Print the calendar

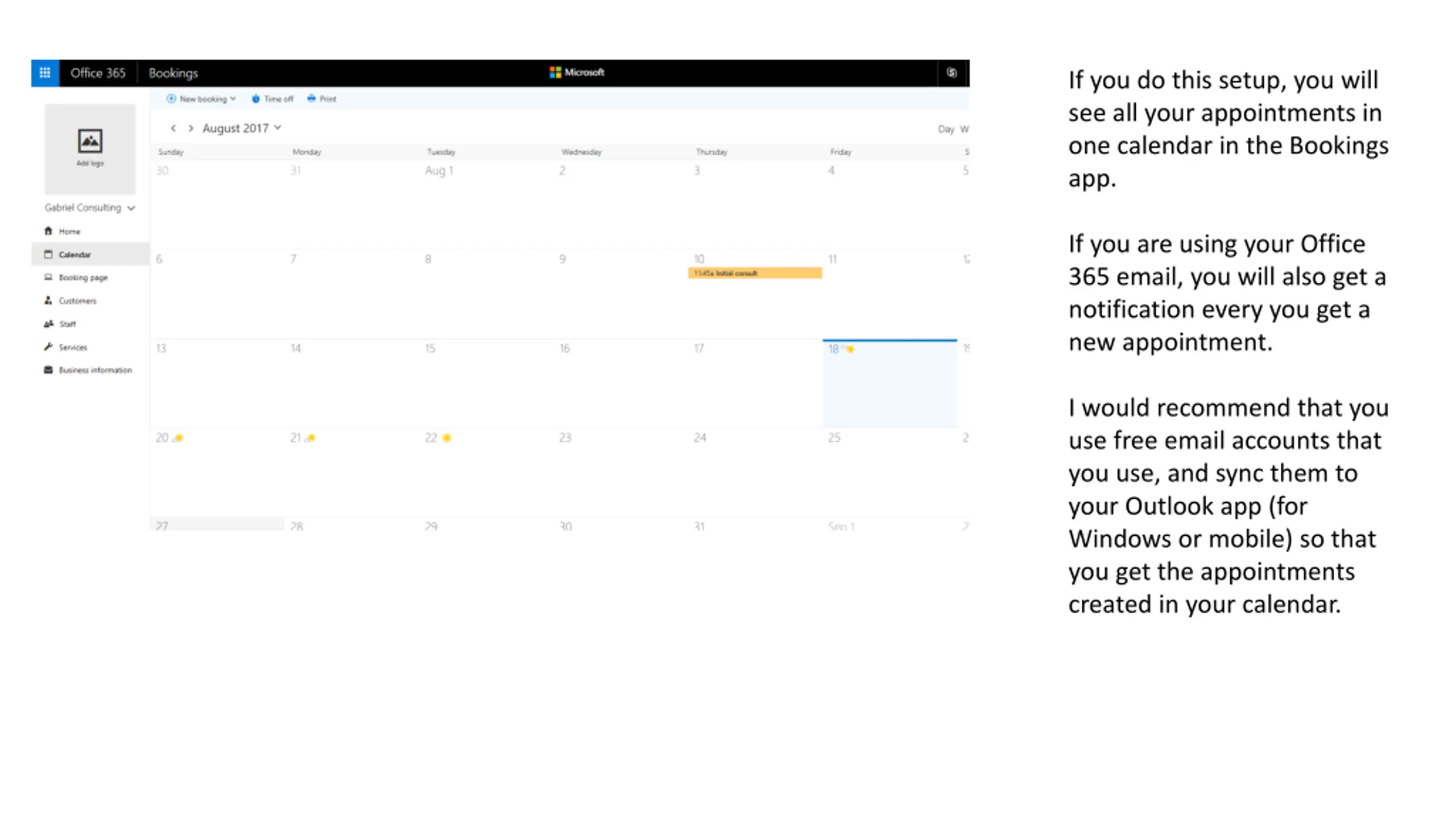click(x=322, y=99)
